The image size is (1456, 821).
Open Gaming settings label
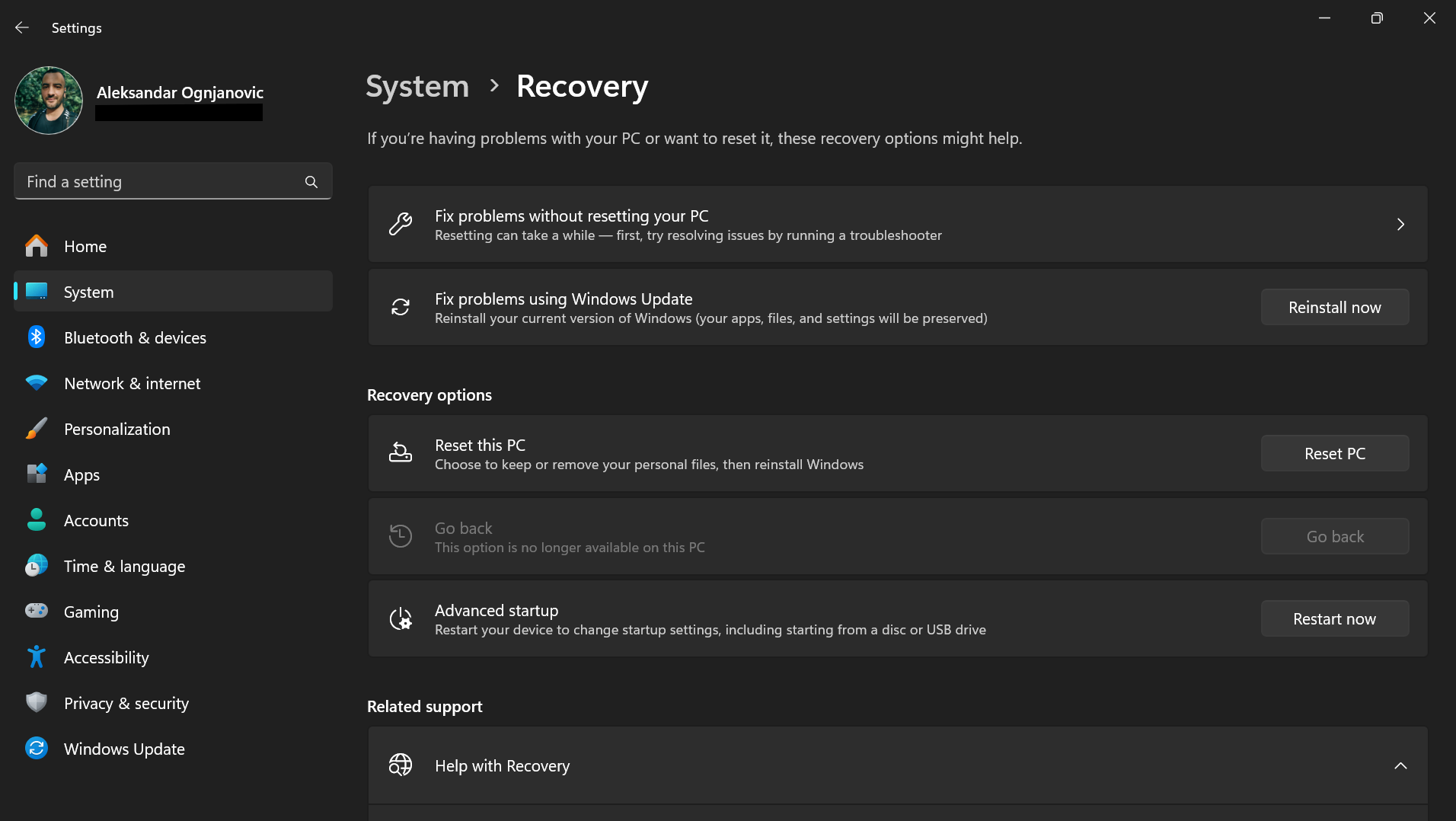tap(91, 612)
